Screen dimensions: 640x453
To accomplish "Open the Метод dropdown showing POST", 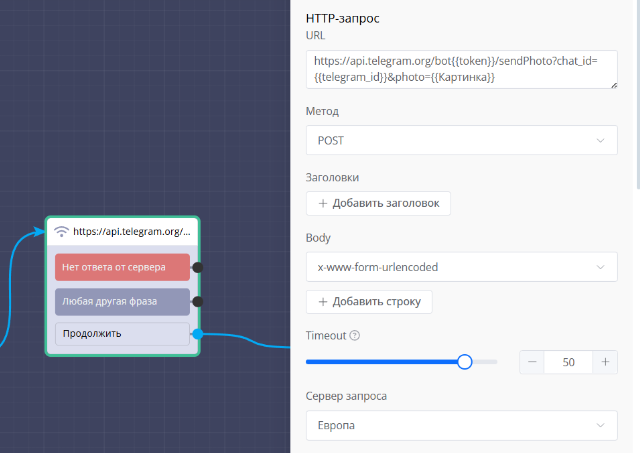I will point(461,140).
